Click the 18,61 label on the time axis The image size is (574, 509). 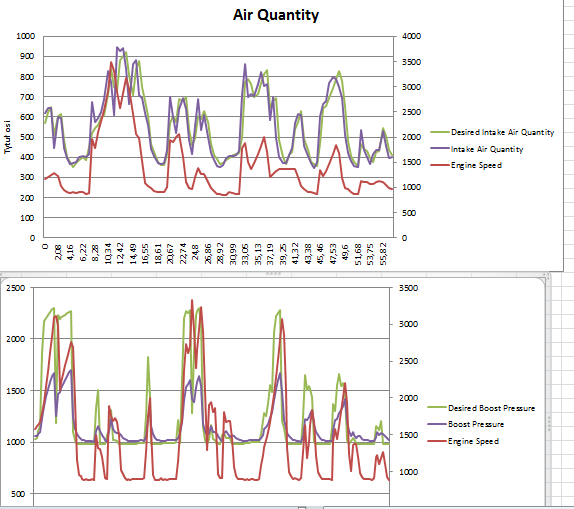158,254
